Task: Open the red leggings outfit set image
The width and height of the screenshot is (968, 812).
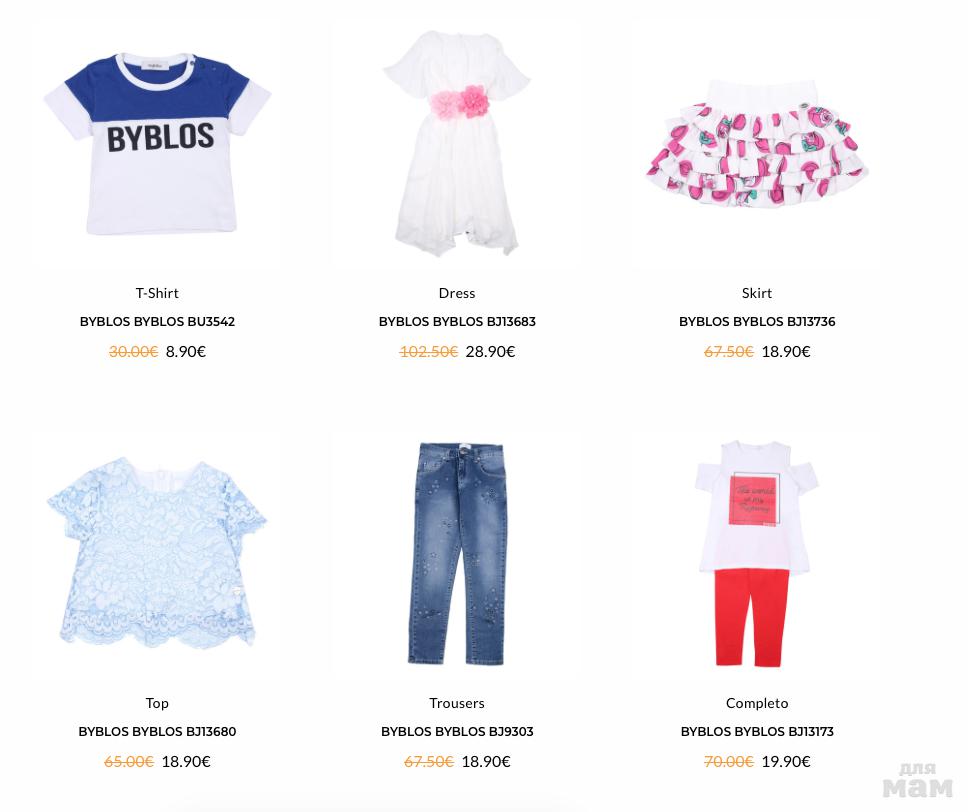Action: [x=757, y=554]
